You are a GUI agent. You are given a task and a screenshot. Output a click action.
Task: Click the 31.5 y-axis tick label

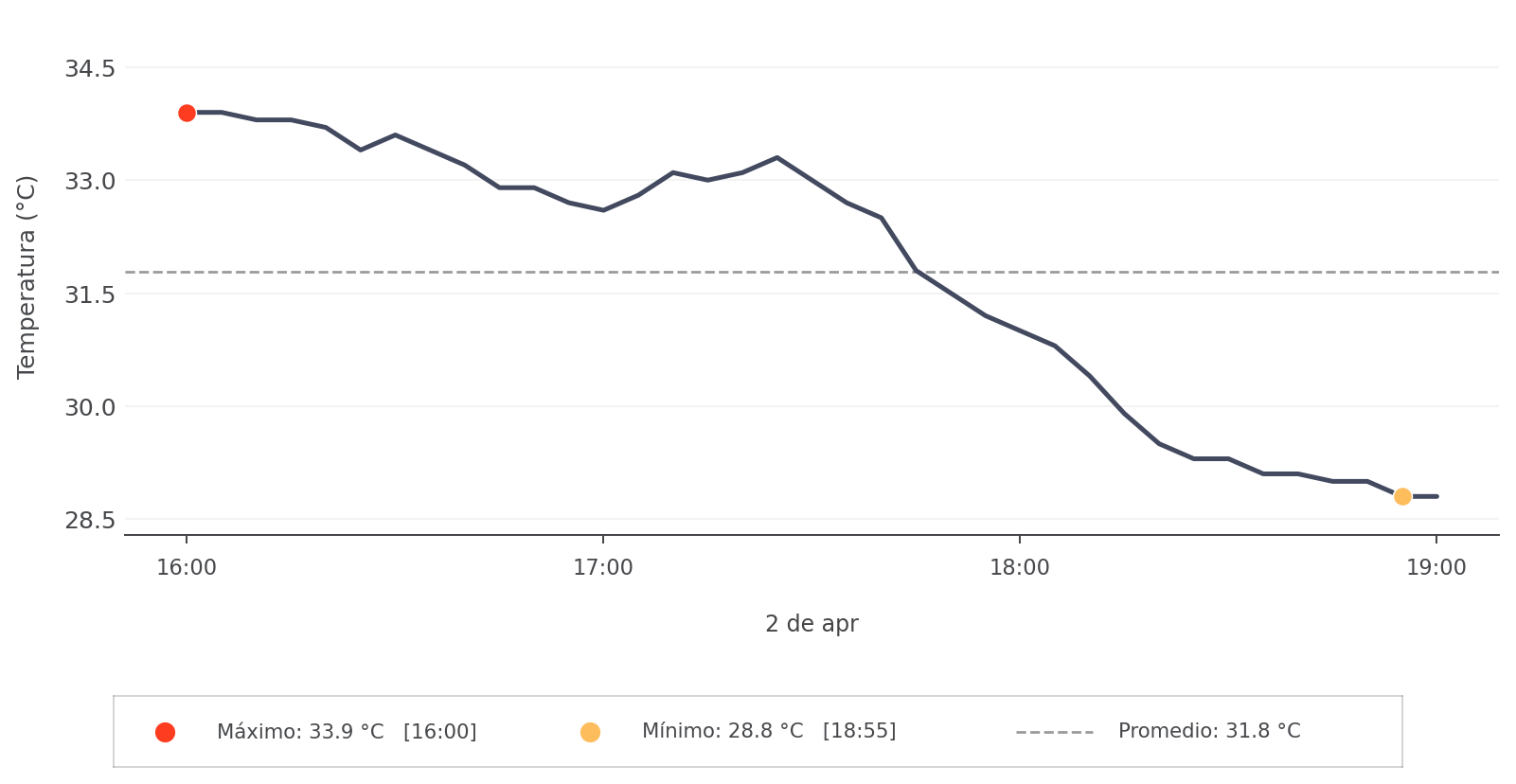[x=90, y=294]
